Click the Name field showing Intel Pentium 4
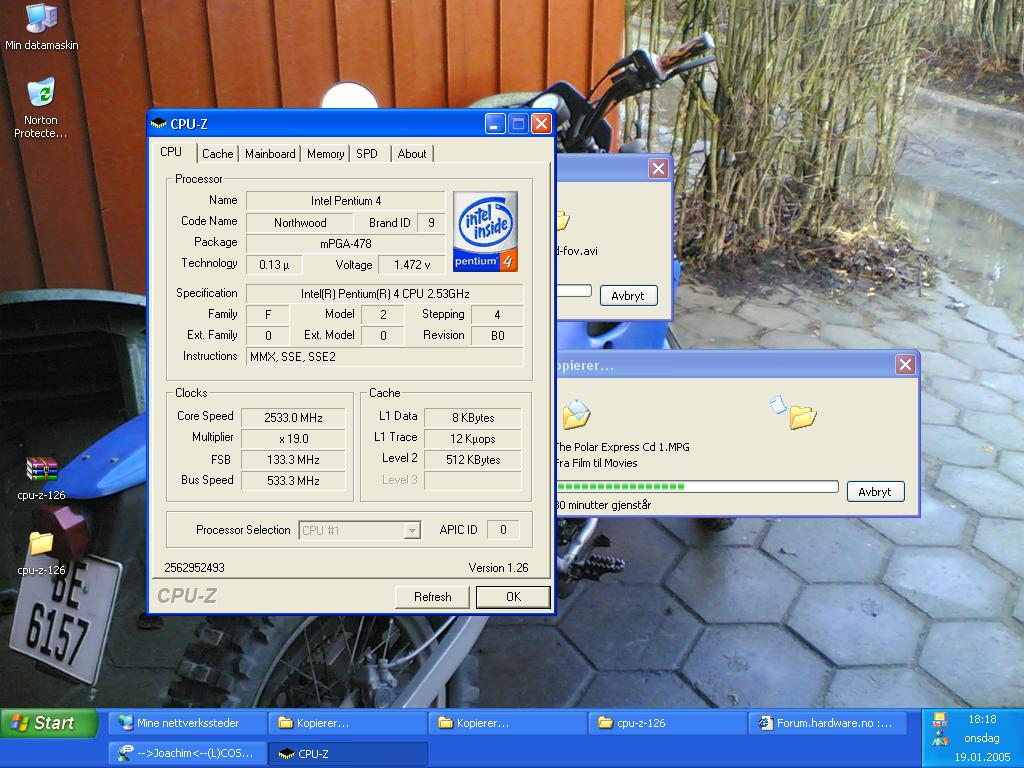The width and height of the screenshot is (1024, 768). tap(345, 200)
